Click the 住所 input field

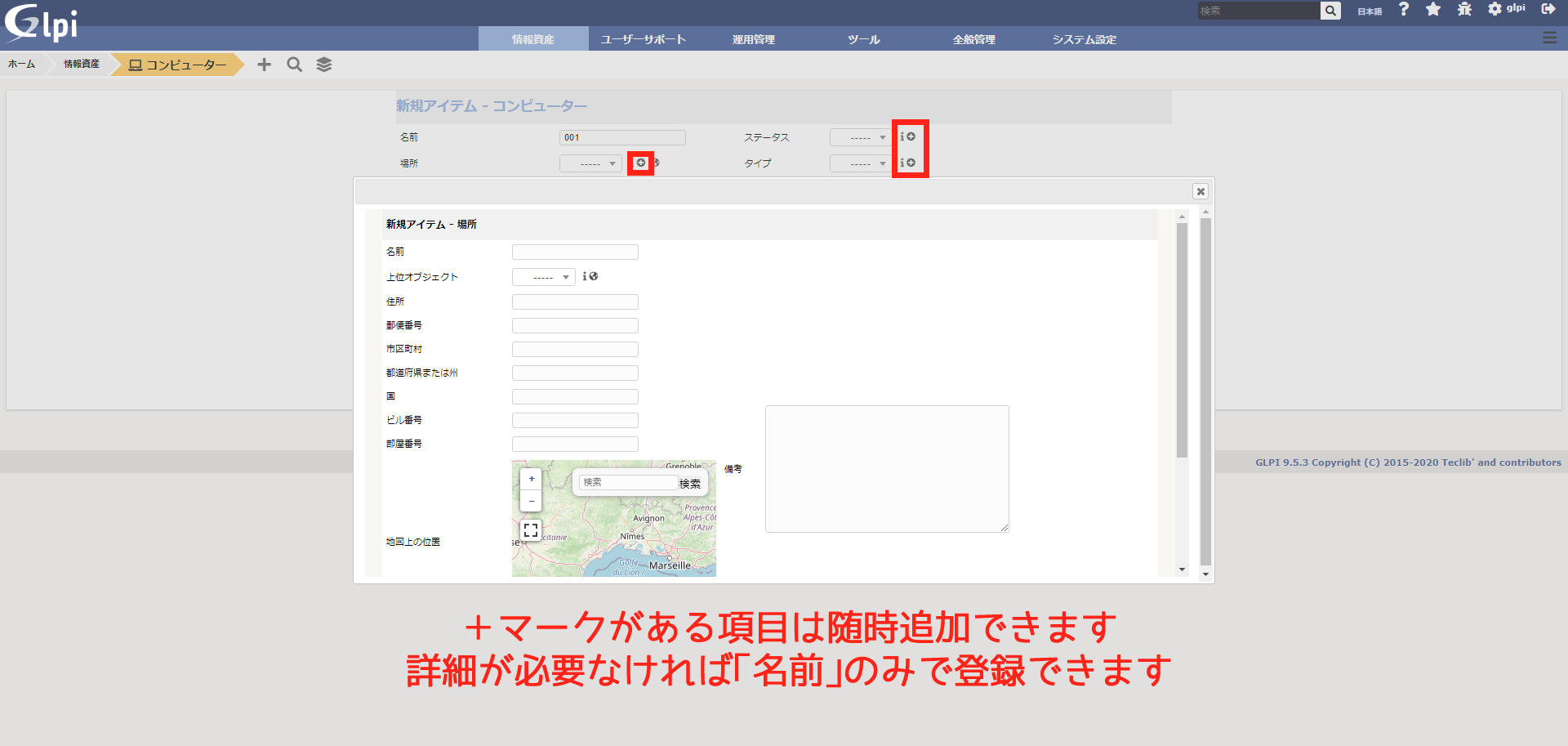click(x=575, y=302)
